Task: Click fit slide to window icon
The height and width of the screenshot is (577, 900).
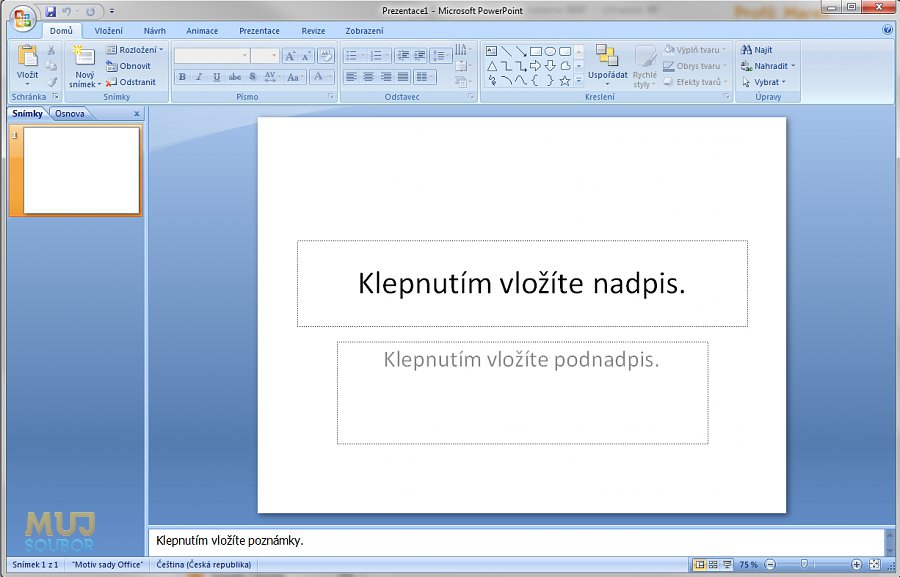Action: (875, 565)
